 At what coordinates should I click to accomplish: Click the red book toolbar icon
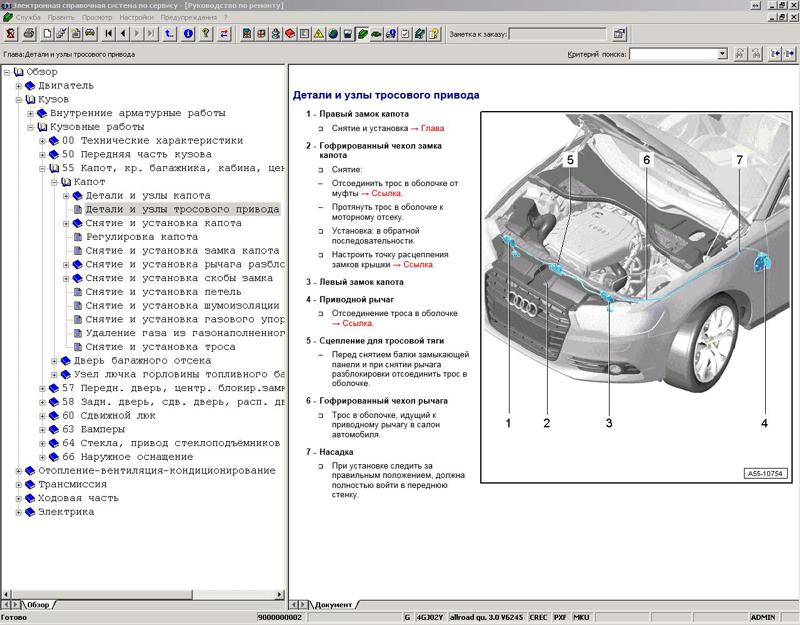pos(290,34)
